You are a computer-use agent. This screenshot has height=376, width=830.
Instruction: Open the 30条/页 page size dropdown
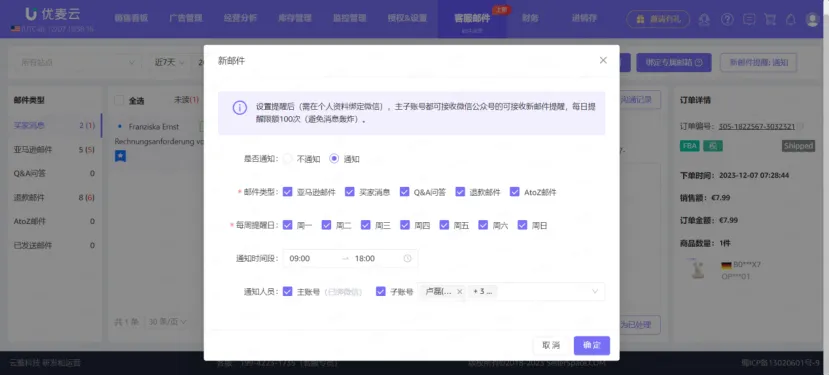[167, 321]
